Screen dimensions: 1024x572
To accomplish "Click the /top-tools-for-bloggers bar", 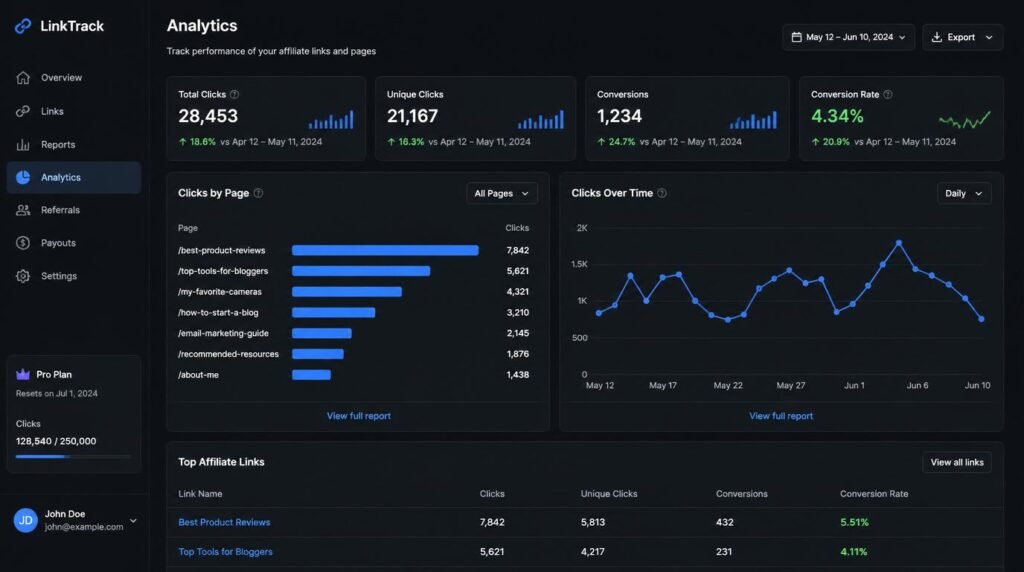I will 361,271.
